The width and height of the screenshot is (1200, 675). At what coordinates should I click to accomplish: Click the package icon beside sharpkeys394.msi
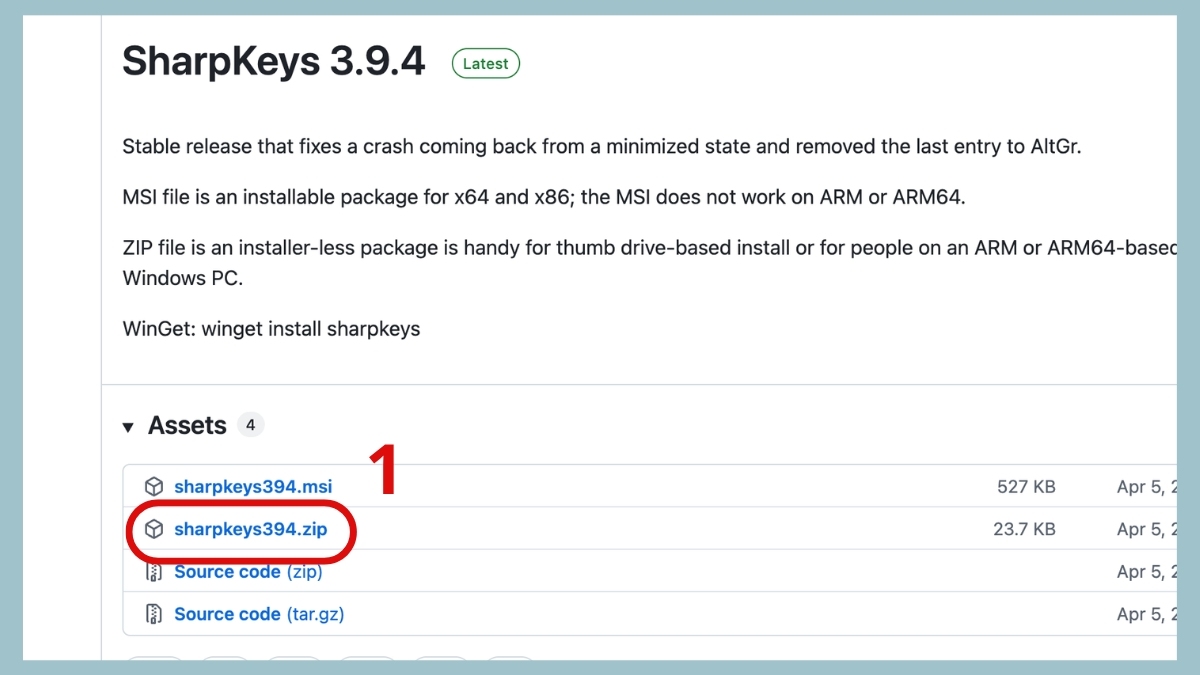click(154, 487)
